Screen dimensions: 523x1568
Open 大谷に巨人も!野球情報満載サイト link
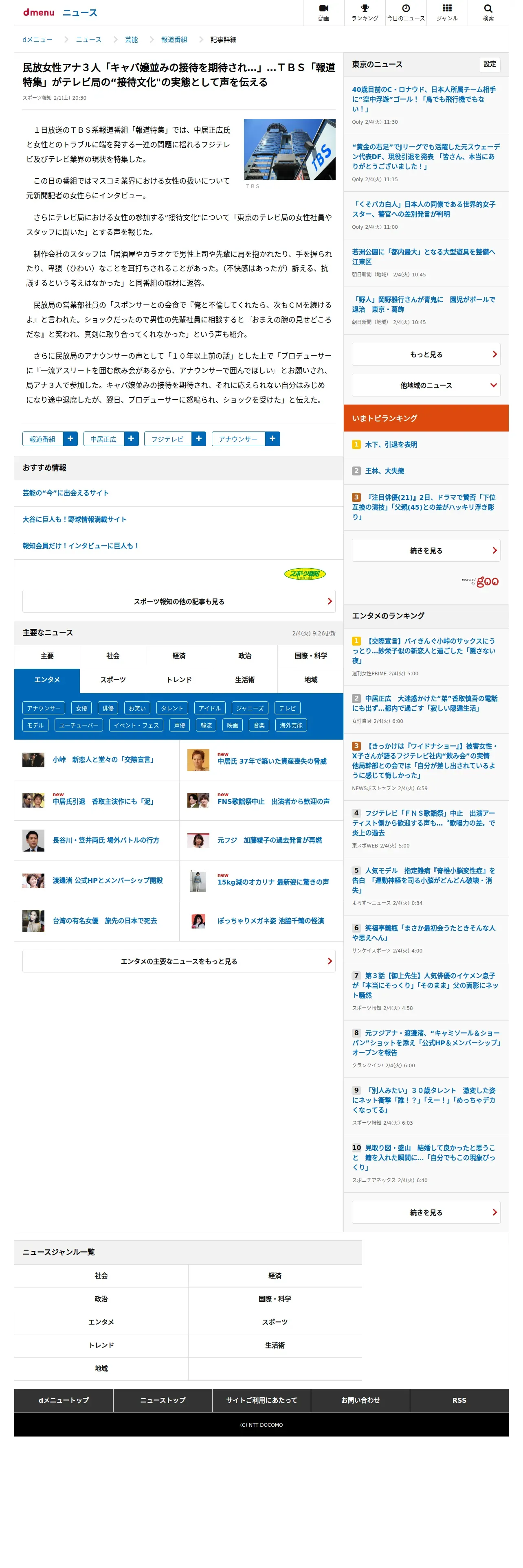tap(74, 519)
